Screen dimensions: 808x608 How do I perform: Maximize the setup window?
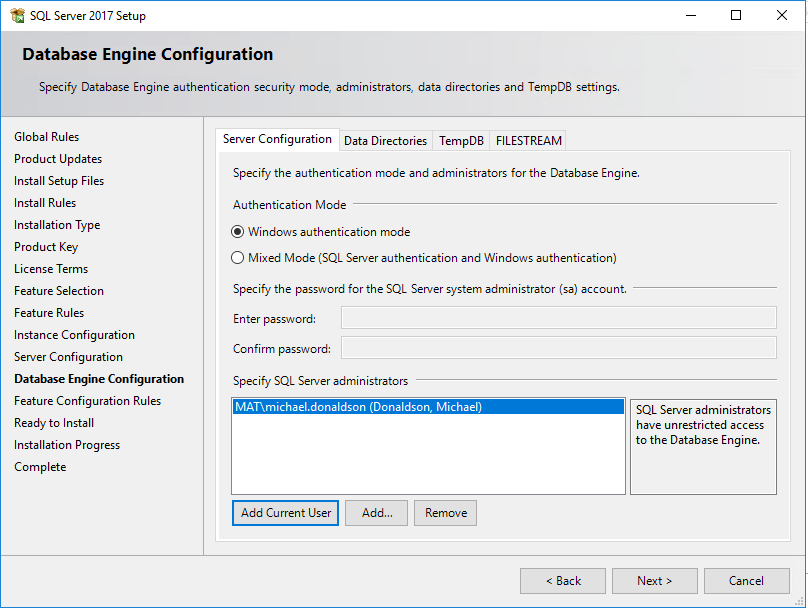click(736, 16)
